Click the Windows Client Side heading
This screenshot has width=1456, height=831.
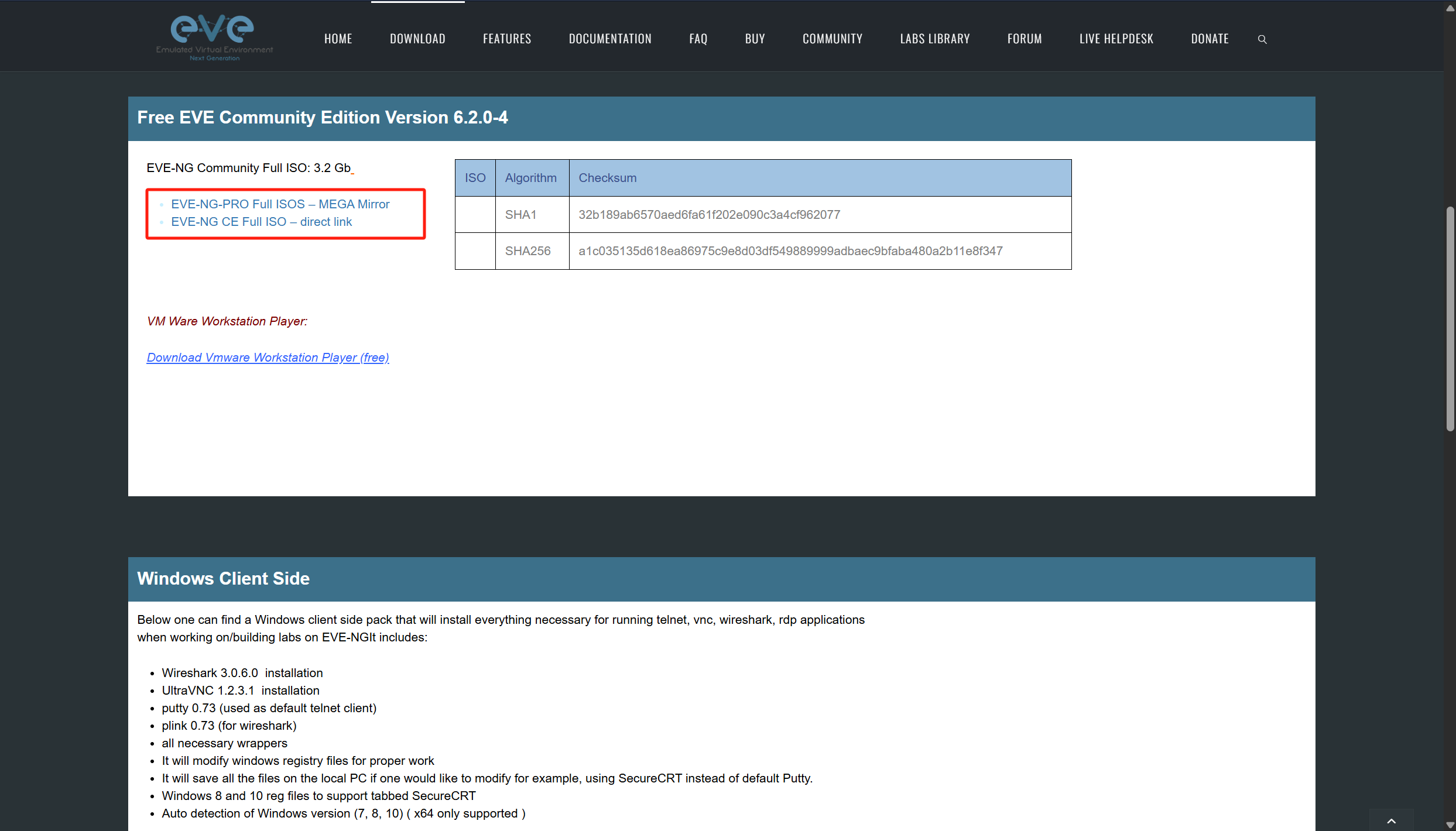(224, 579)
